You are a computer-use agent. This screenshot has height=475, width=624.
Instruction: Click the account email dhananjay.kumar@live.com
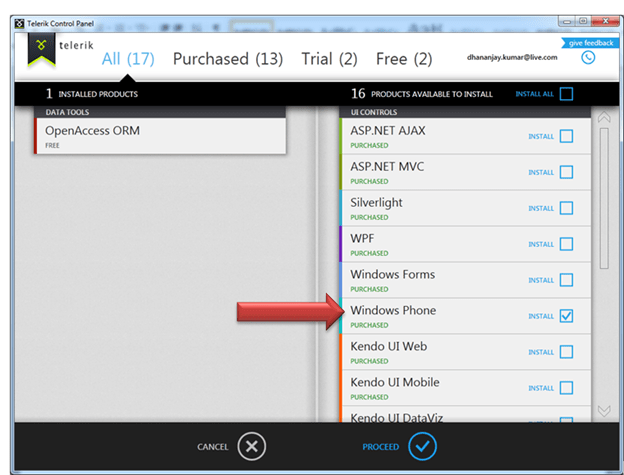click(510, 59)
